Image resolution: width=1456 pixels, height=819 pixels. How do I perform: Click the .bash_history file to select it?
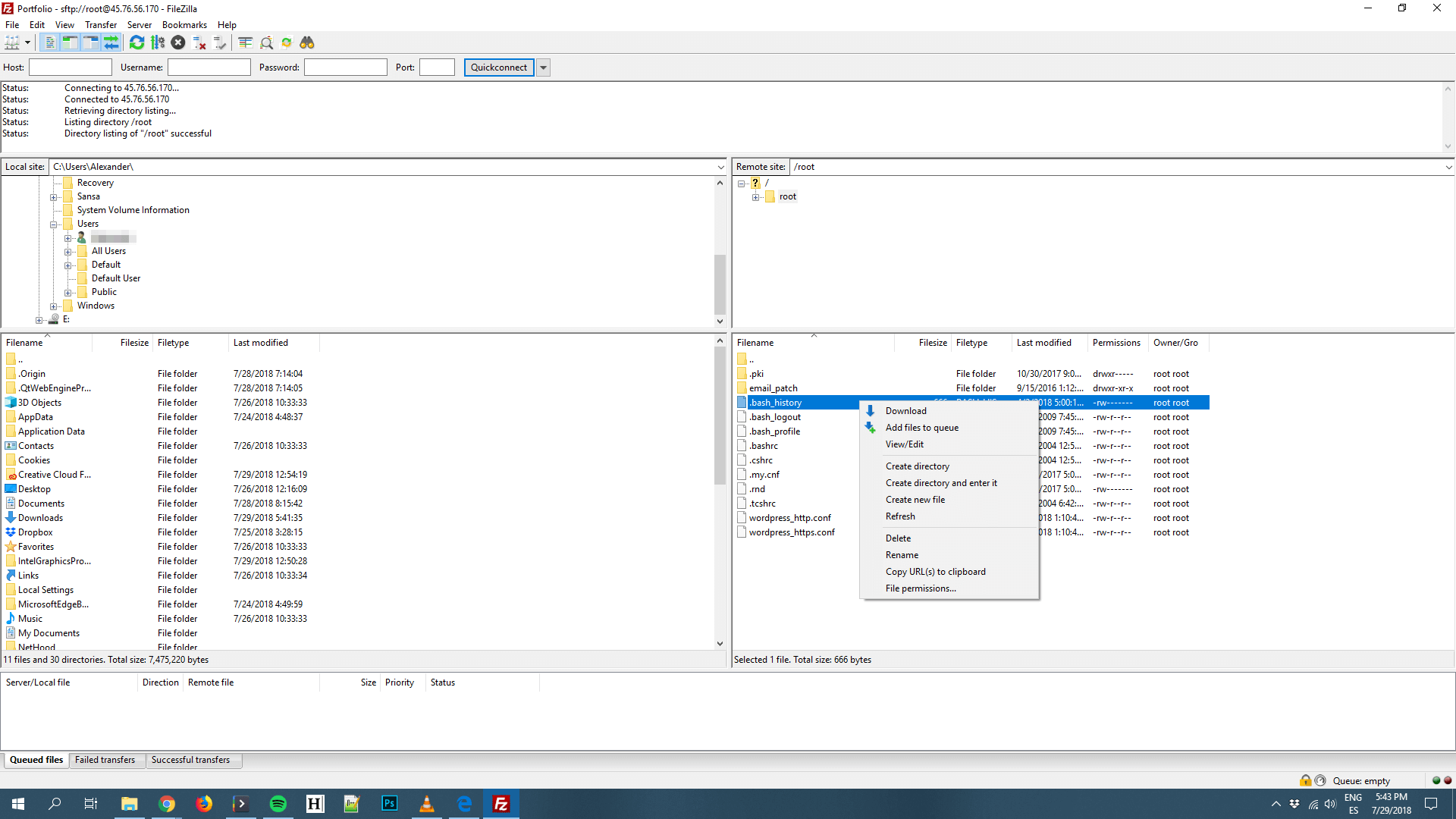(x=775, y=402)
